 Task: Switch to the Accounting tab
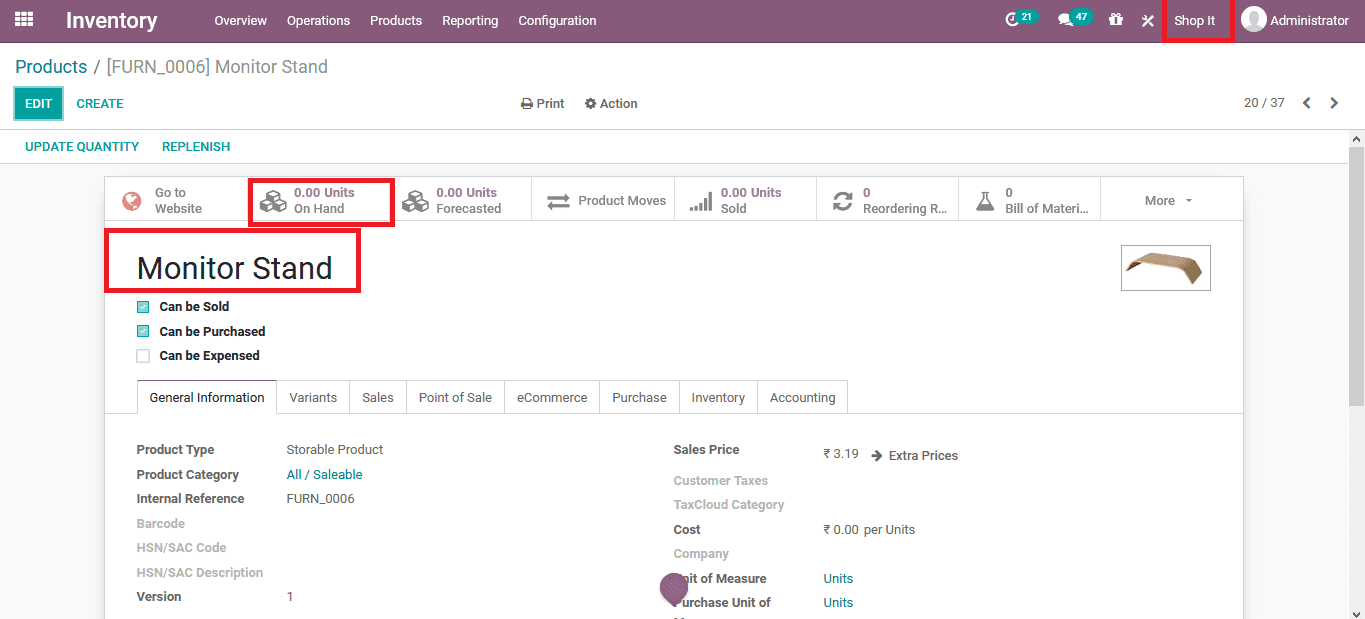(802, 397)
